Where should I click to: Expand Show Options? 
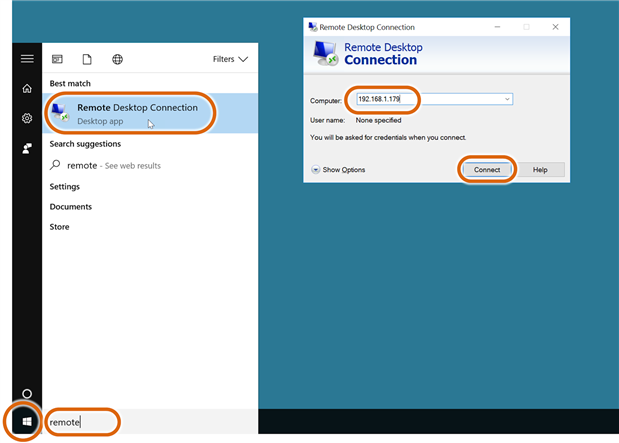338,170
